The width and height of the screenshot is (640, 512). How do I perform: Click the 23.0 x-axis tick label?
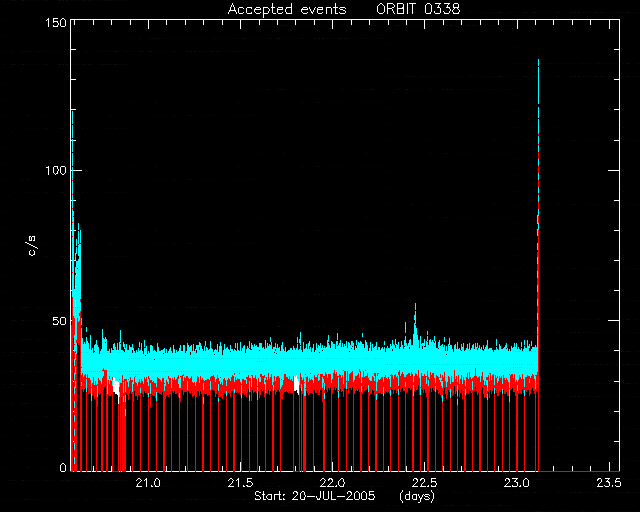pyautogui.click(x=517, y=483)
